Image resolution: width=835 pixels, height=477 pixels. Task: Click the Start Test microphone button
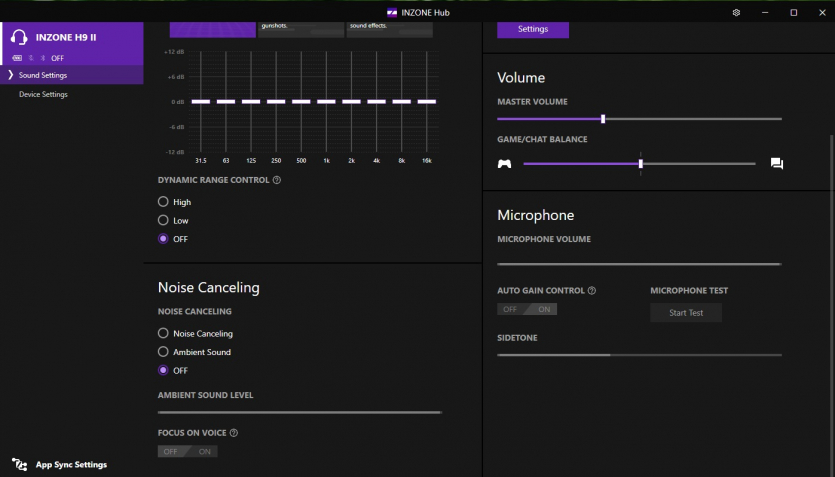[685, 313]
